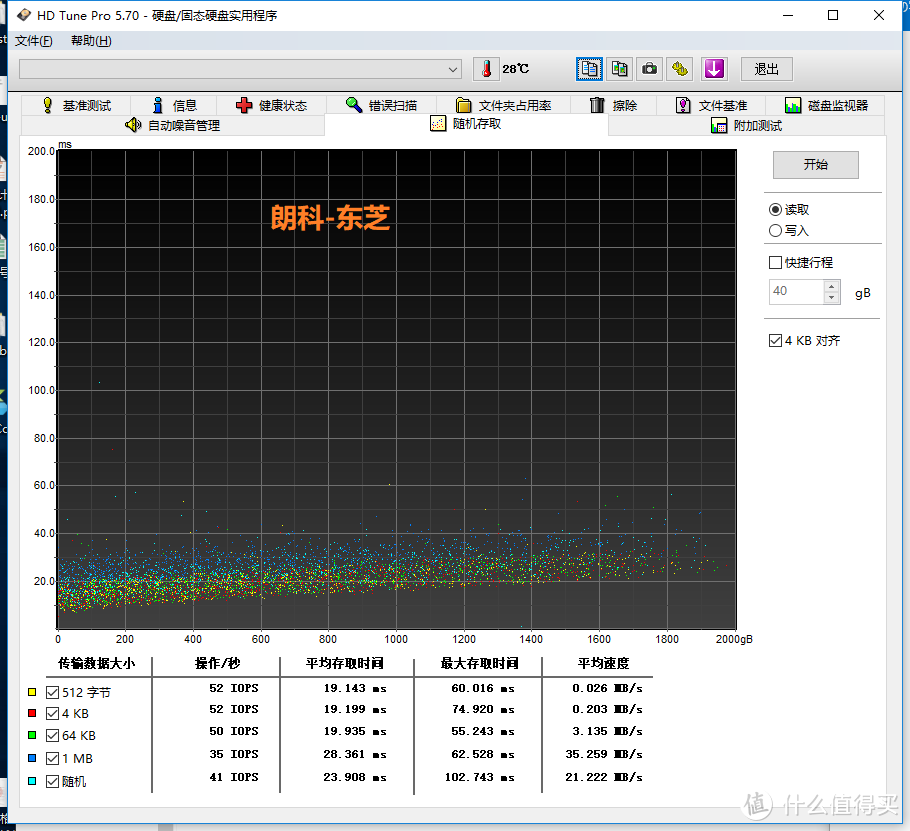
Task: Click the 操作/秒 column header
Action: (x=217, y=663)
